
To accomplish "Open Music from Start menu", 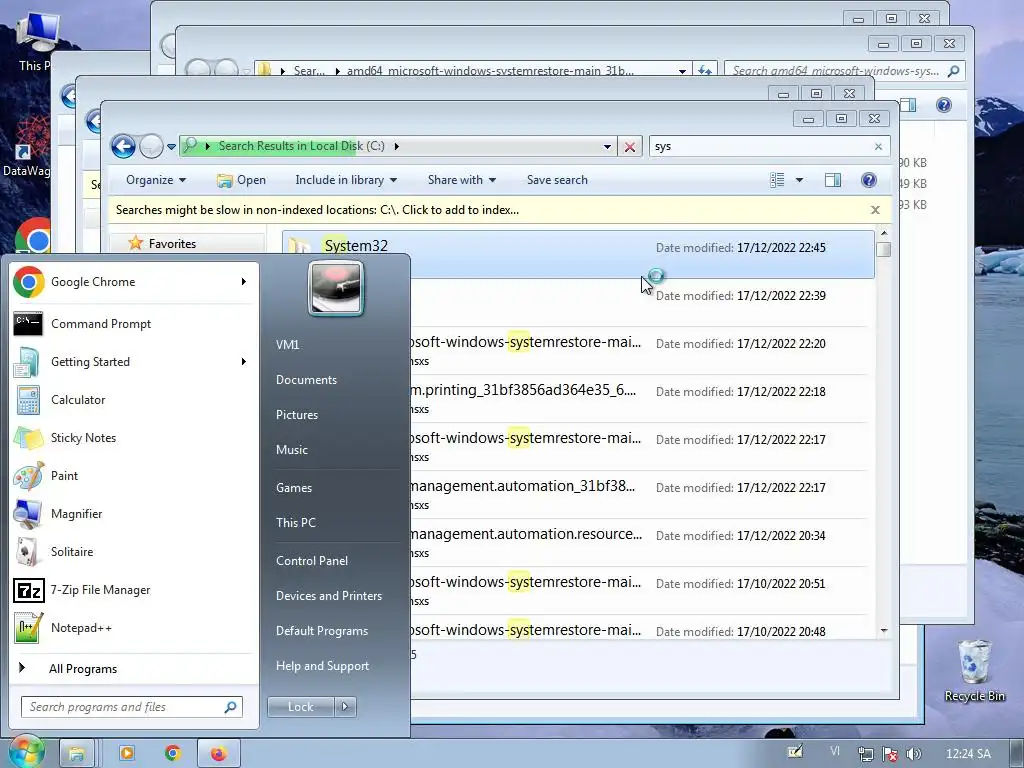I will pyautogui.click(x=292, y=450).
